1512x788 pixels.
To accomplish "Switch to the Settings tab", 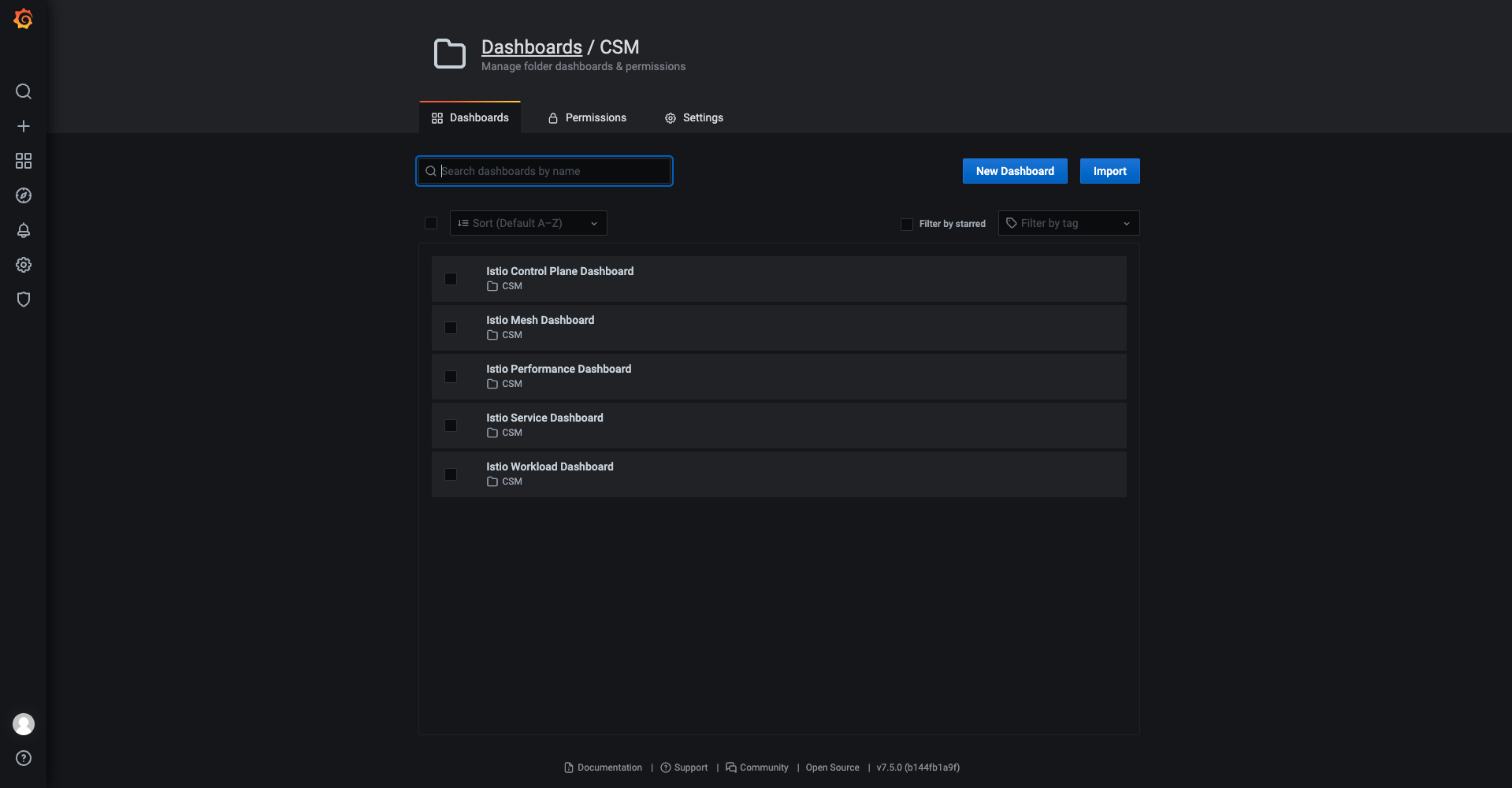I will tap(694, 117).
